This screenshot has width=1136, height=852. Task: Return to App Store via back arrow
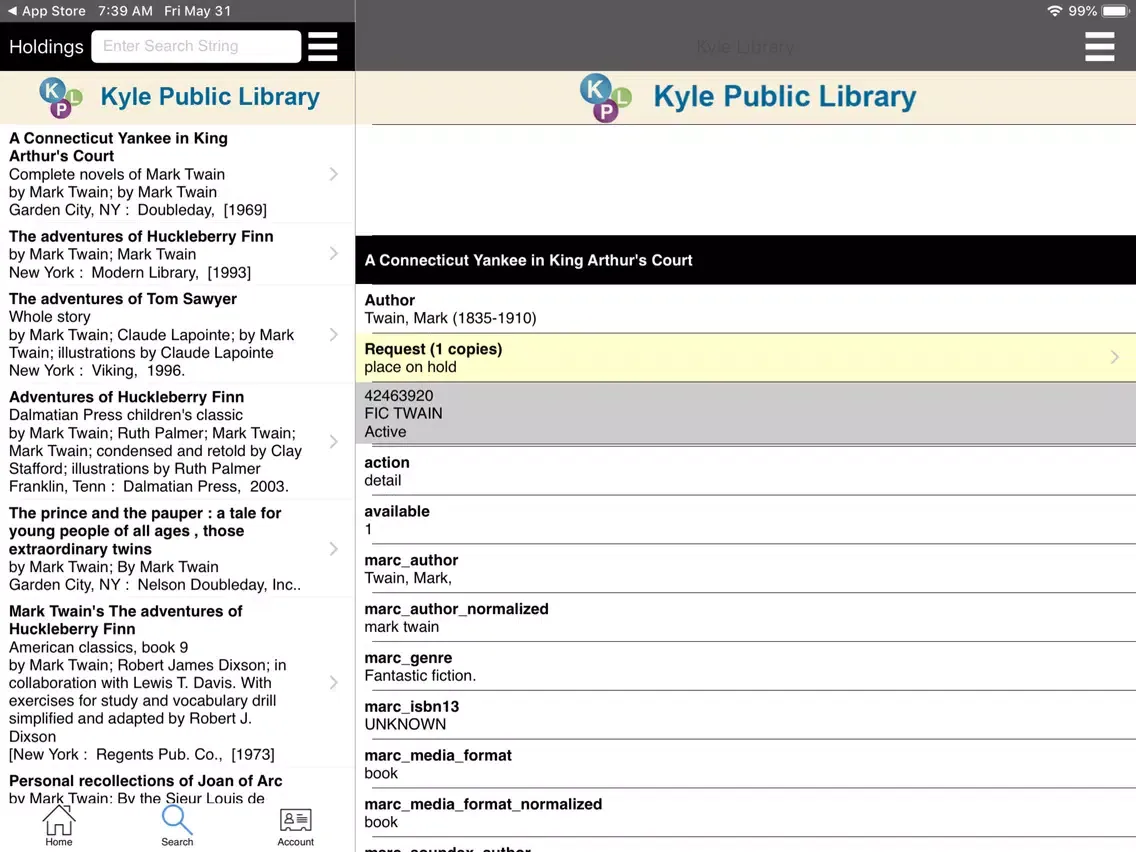point(12,11)
